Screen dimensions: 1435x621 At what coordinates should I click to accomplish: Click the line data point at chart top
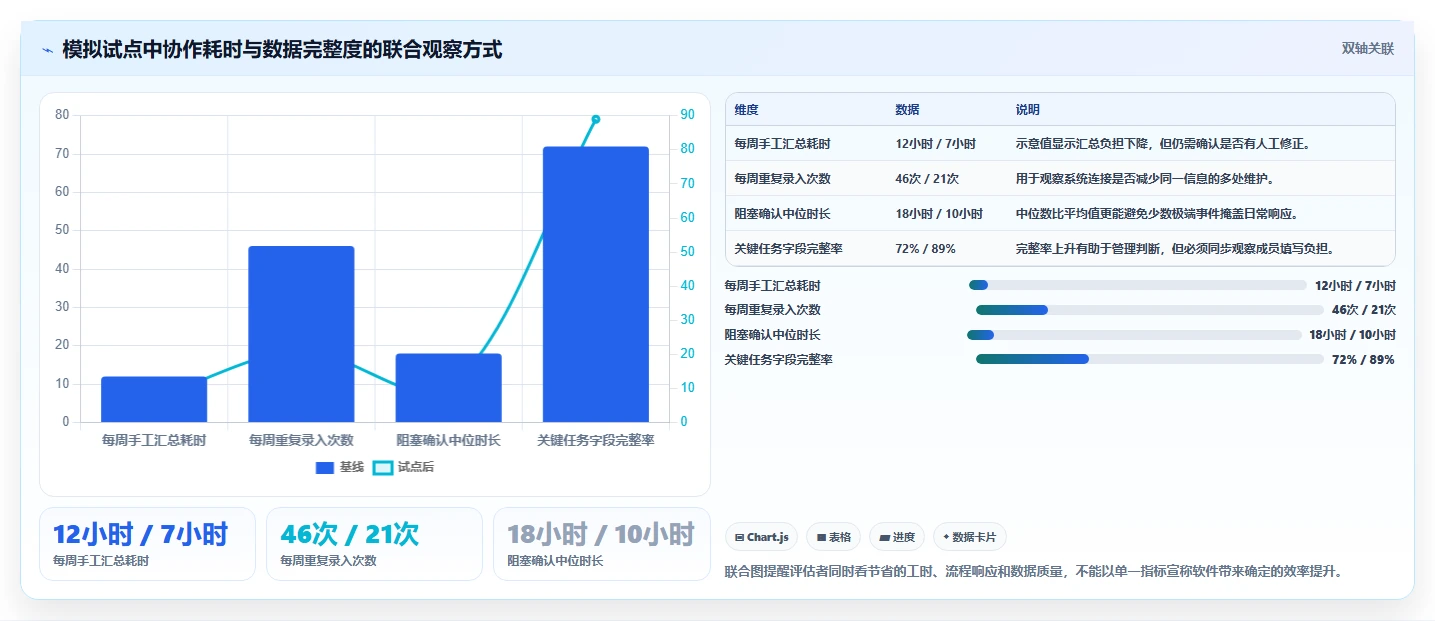pos(596,119)
